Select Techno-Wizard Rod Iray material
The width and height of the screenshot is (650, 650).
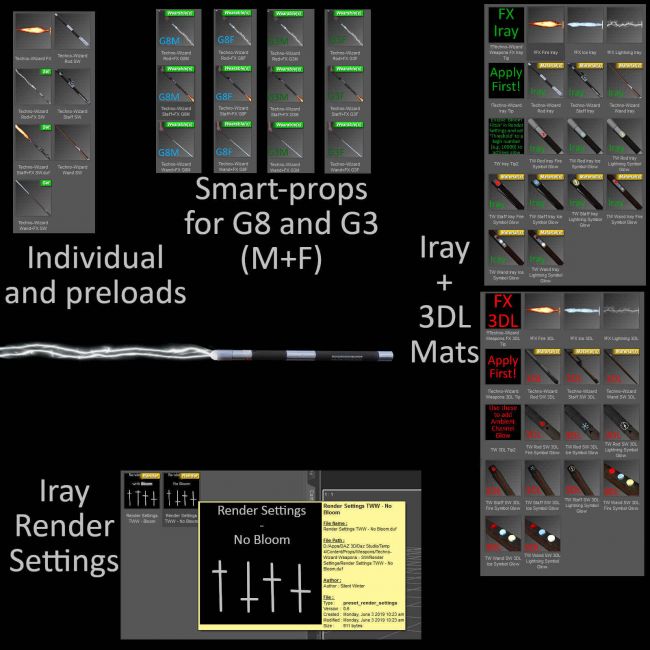point(546,79)
